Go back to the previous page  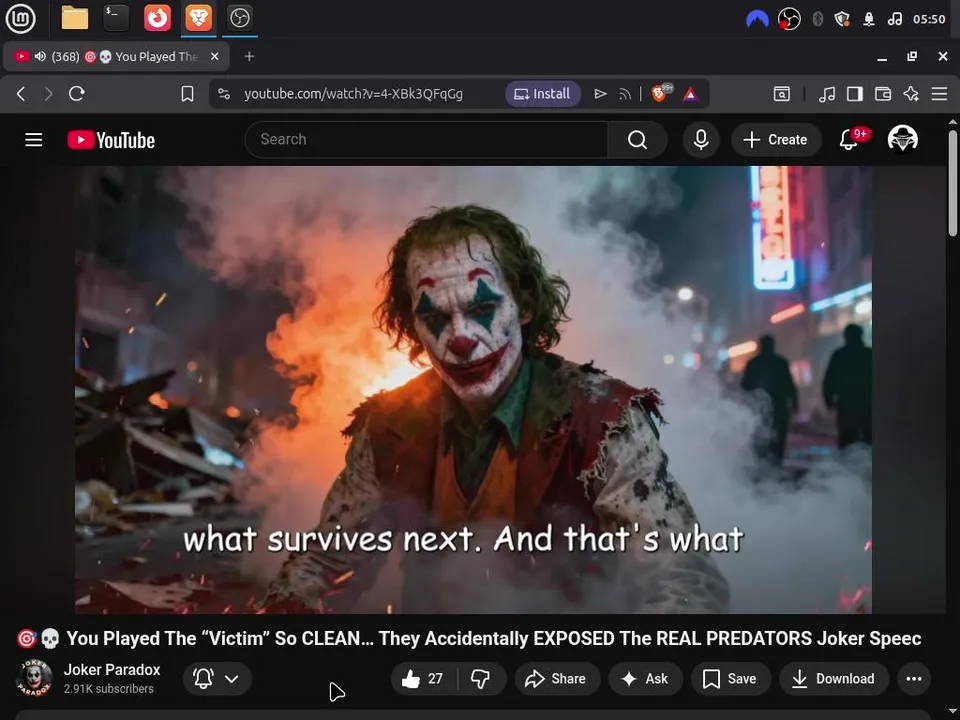point(21,94)
